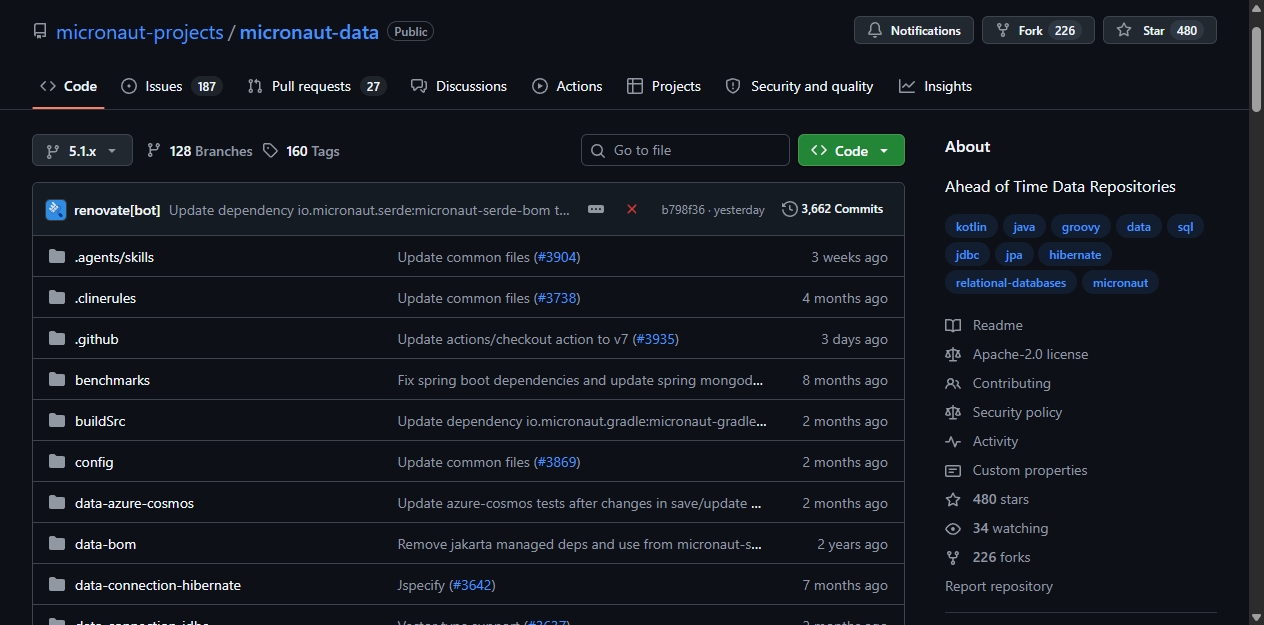Click the renovate[bot] avatar icon
This screenshot has width=1264, height=625.
point(56,209)
